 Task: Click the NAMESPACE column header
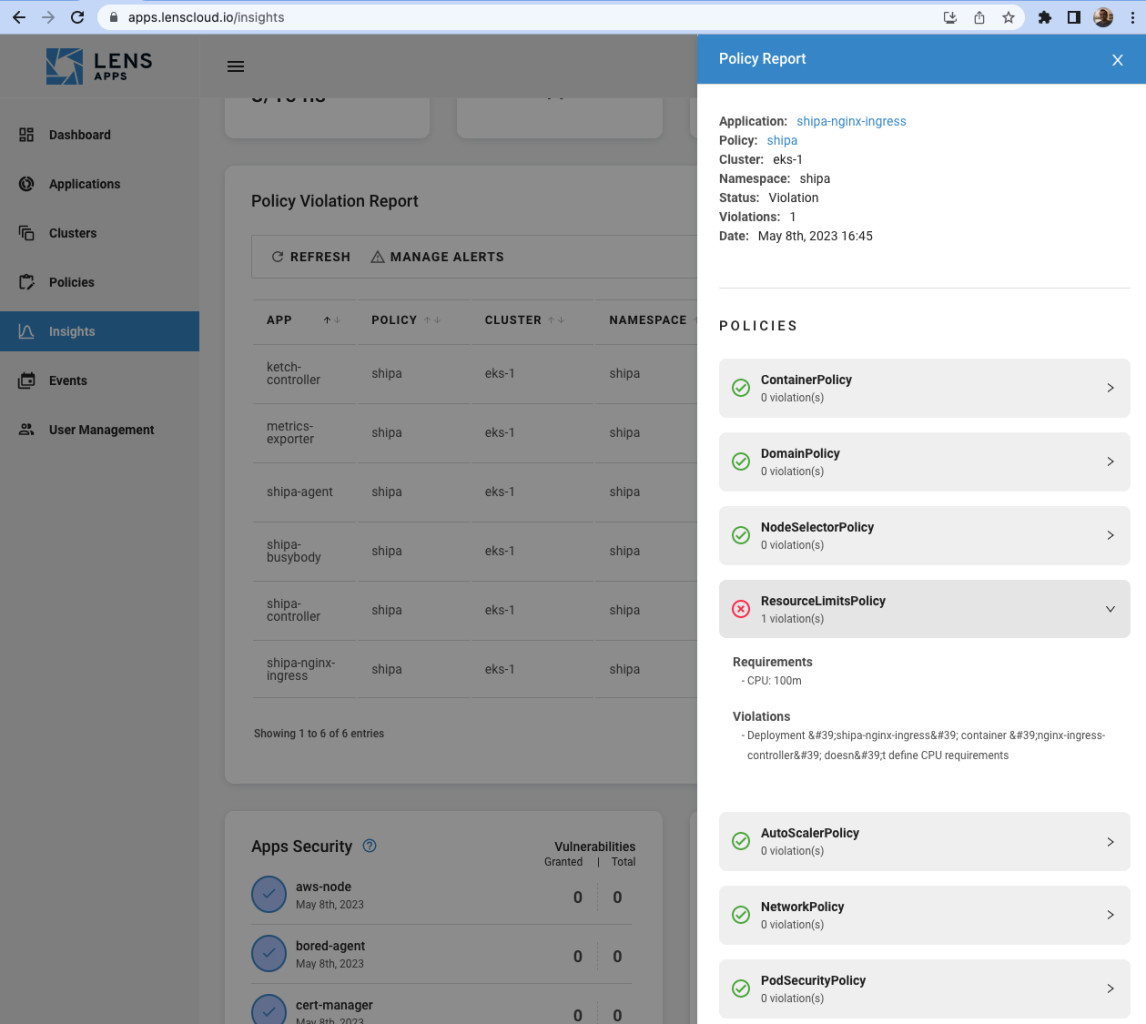click(x=648, y=320)
